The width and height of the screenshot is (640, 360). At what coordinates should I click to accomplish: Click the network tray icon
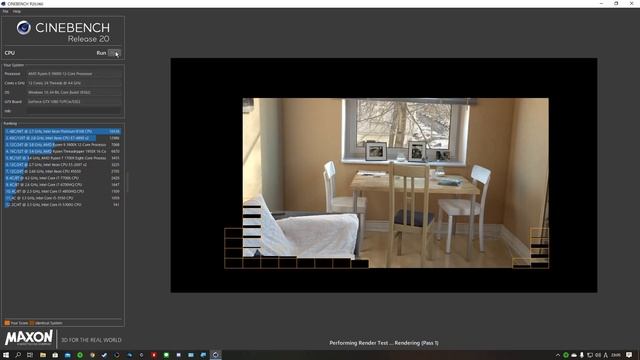[590, 355]
